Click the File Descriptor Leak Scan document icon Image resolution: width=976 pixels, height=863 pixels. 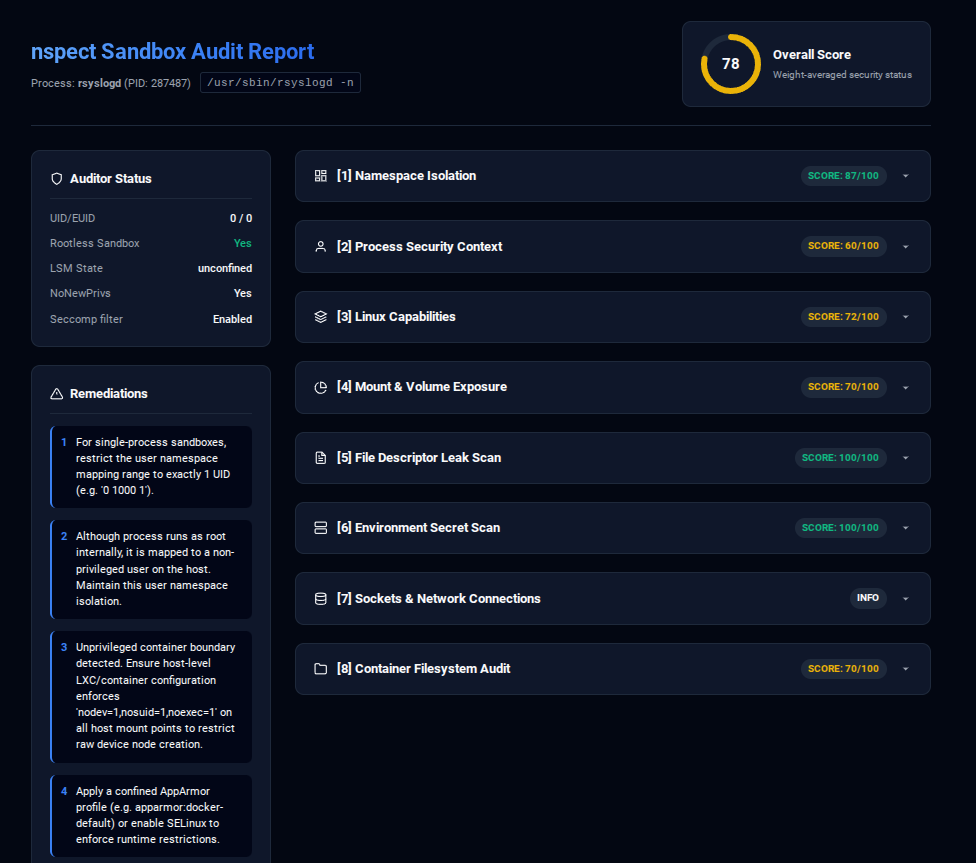[x=321, y=458]
